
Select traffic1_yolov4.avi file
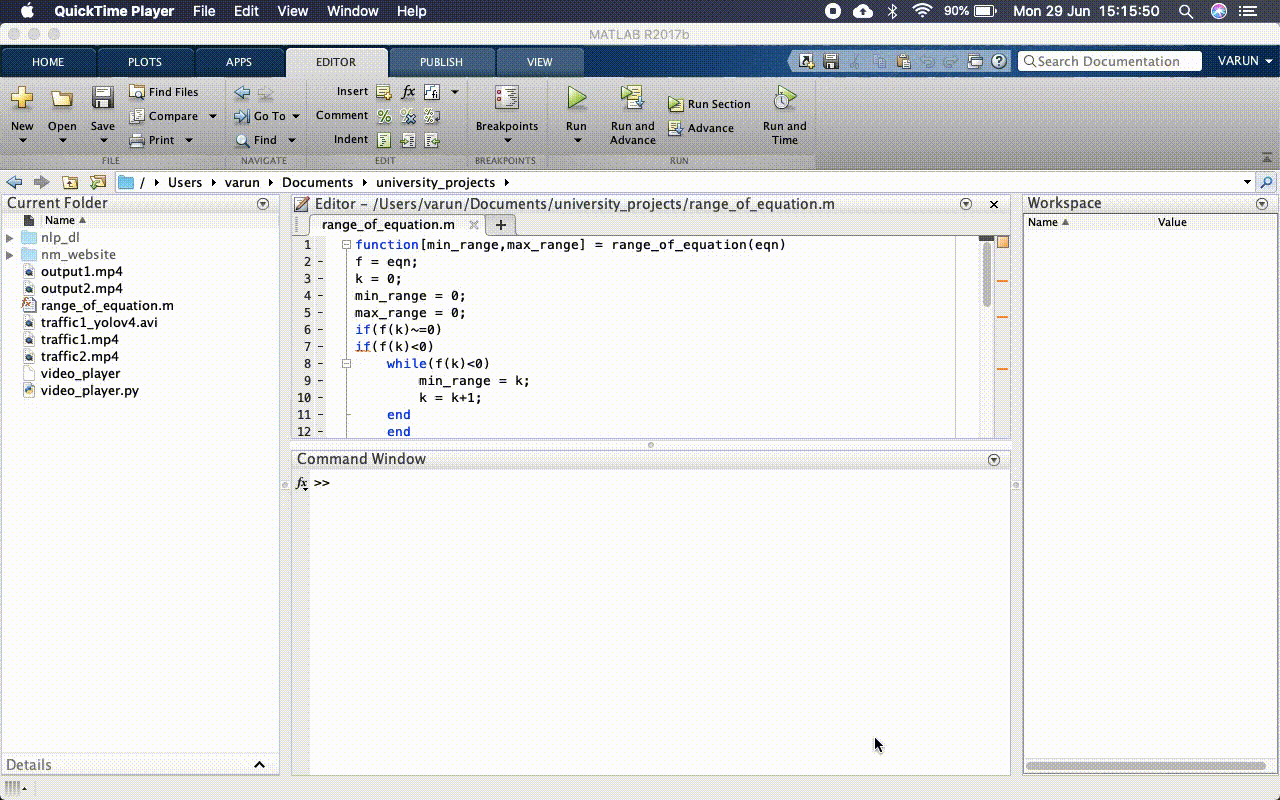pyautogui.click(x=99, y=323)
